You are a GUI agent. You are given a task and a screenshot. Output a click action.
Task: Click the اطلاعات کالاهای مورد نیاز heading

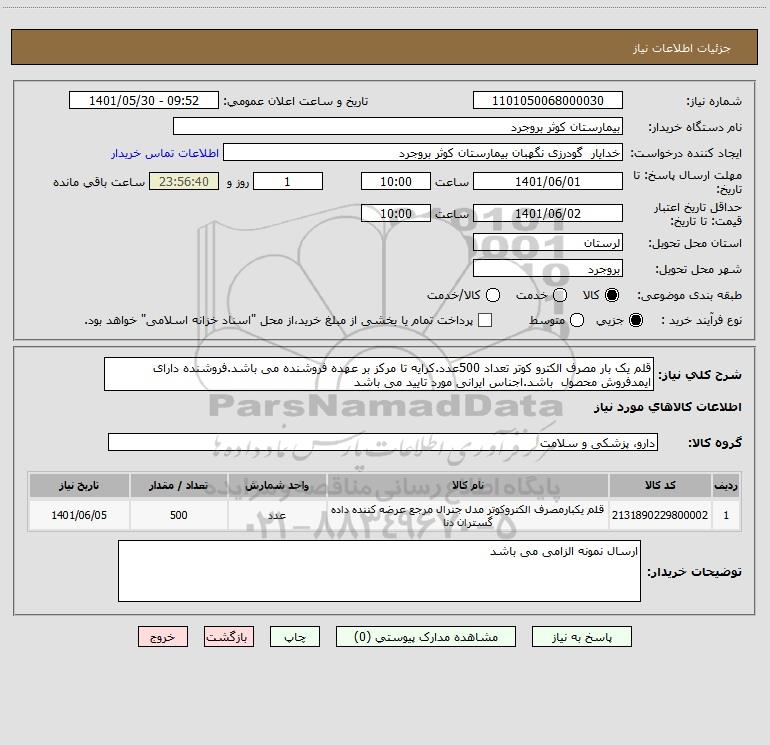coord(667,407)
